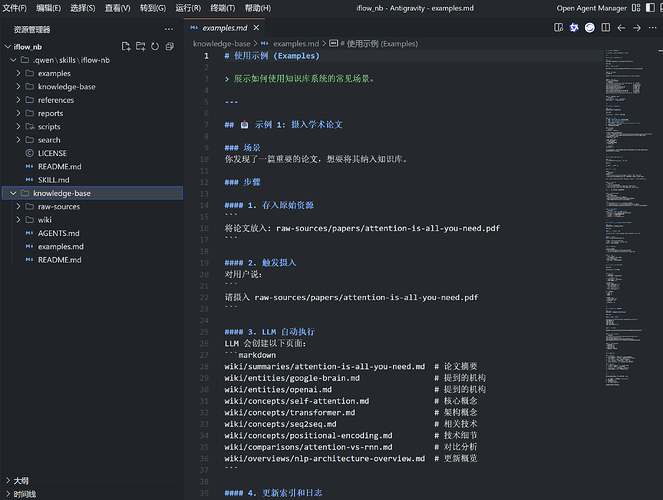Collapse the .qwen\skills\iflow-nb folder chevron

pyautogui.click(x=13, y=60)
